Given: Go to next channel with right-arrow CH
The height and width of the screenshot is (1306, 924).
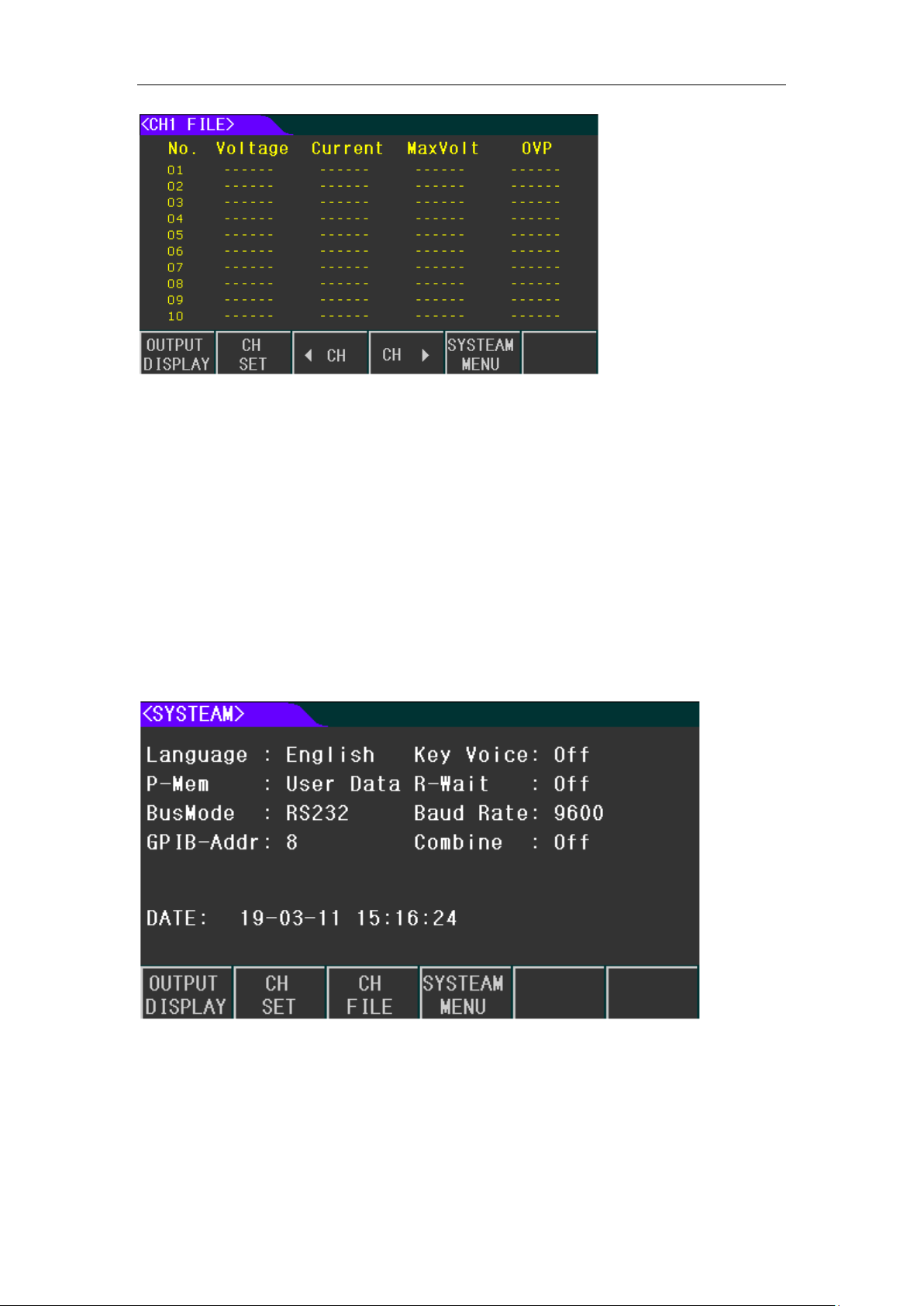Looking at the screenshot, I should click(407, 354).
